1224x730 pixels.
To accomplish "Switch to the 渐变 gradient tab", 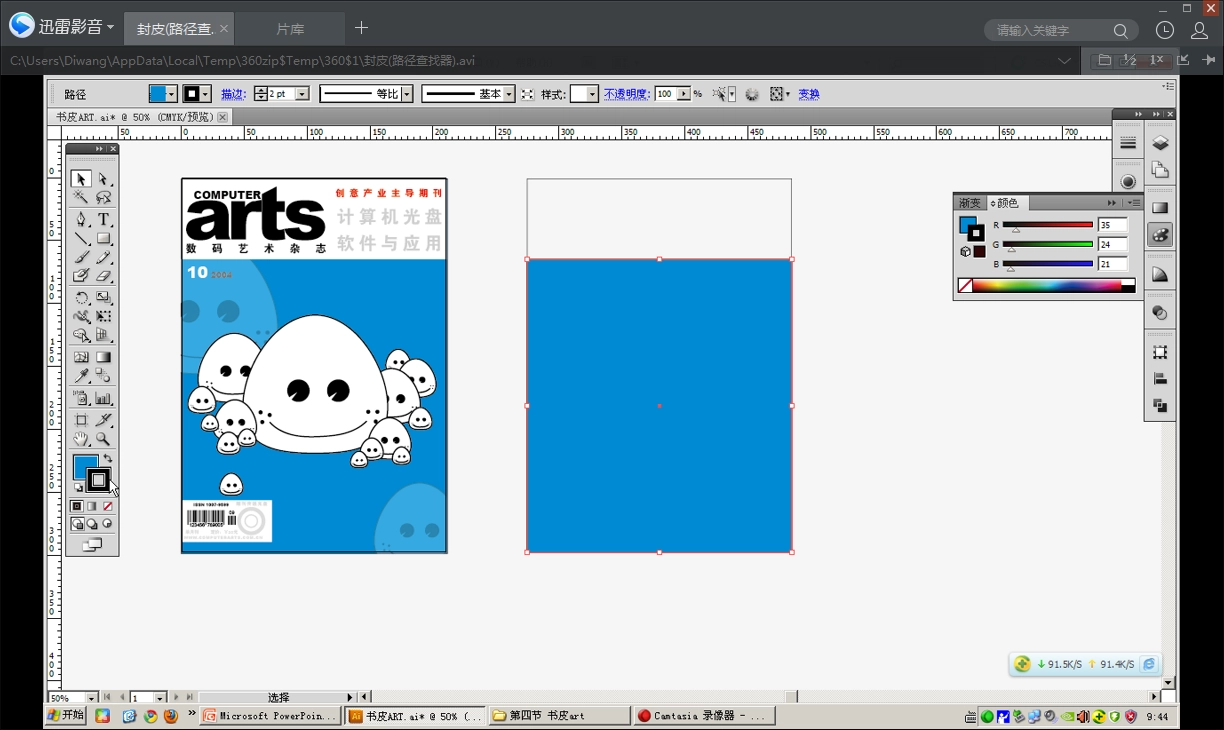I will (x=970, y=203).
